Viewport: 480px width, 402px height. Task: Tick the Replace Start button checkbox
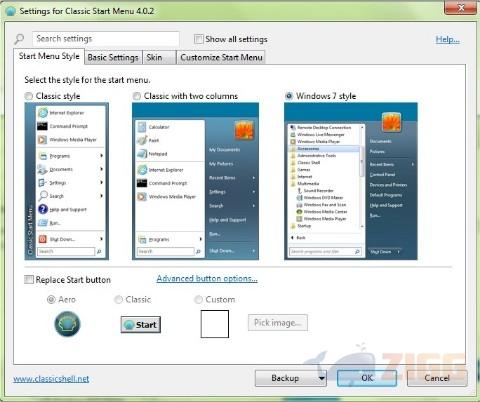[x=29, y=279]
